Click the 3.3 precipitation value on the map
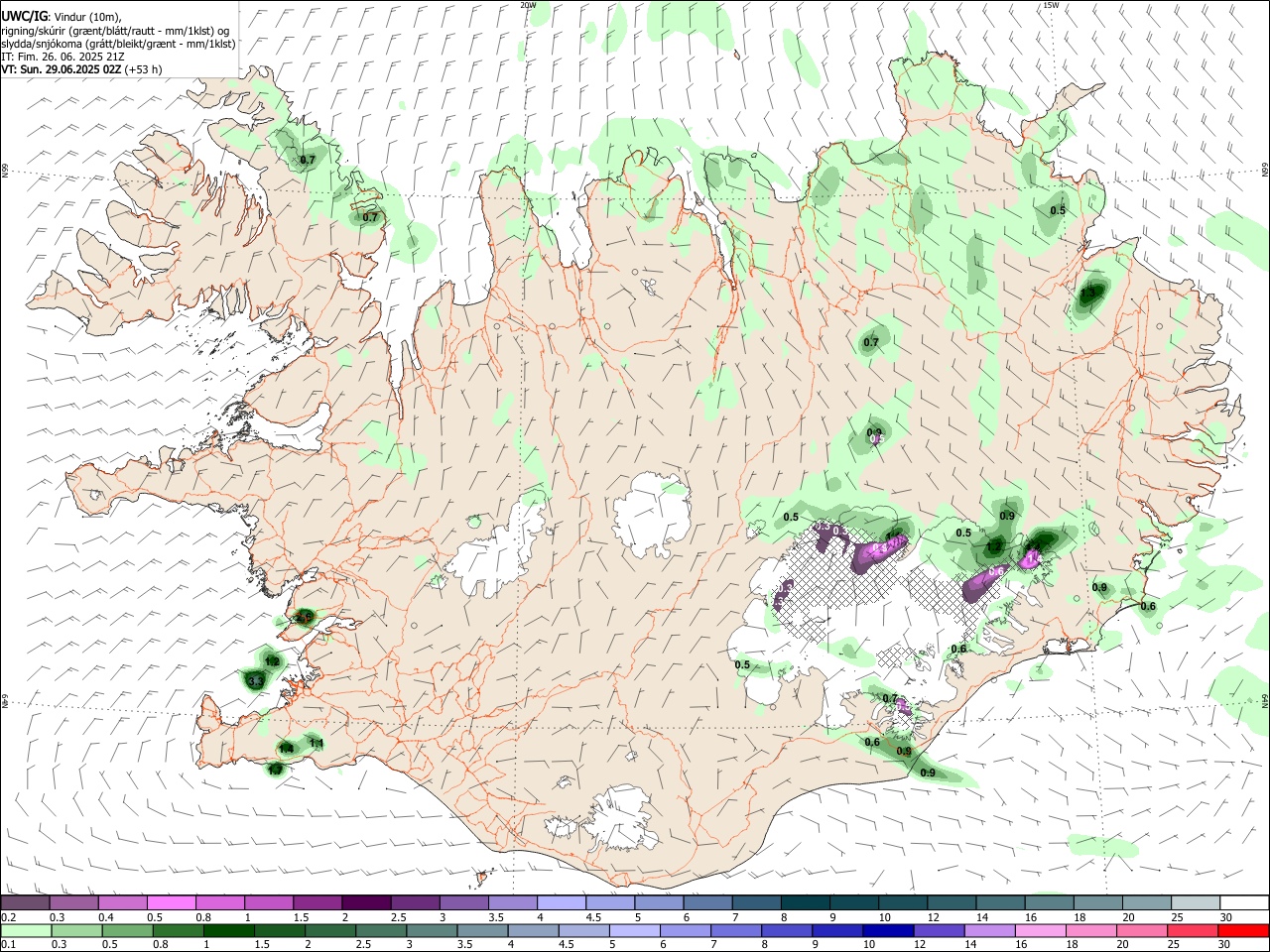 click(255, 681)
